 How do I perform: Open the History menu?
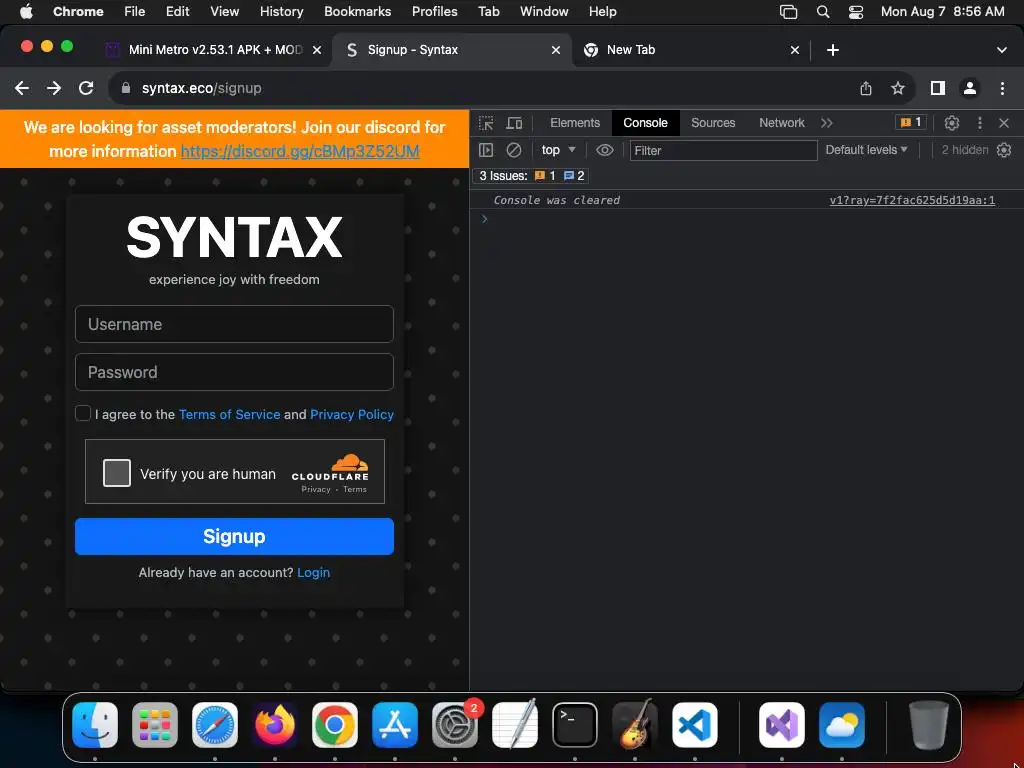point(281,12)
